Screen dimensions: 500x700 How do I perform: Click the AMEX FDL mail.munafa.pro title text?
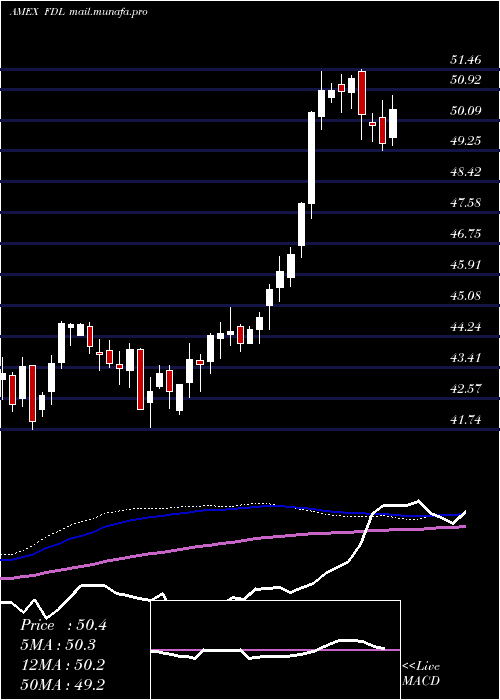point(78,12)
